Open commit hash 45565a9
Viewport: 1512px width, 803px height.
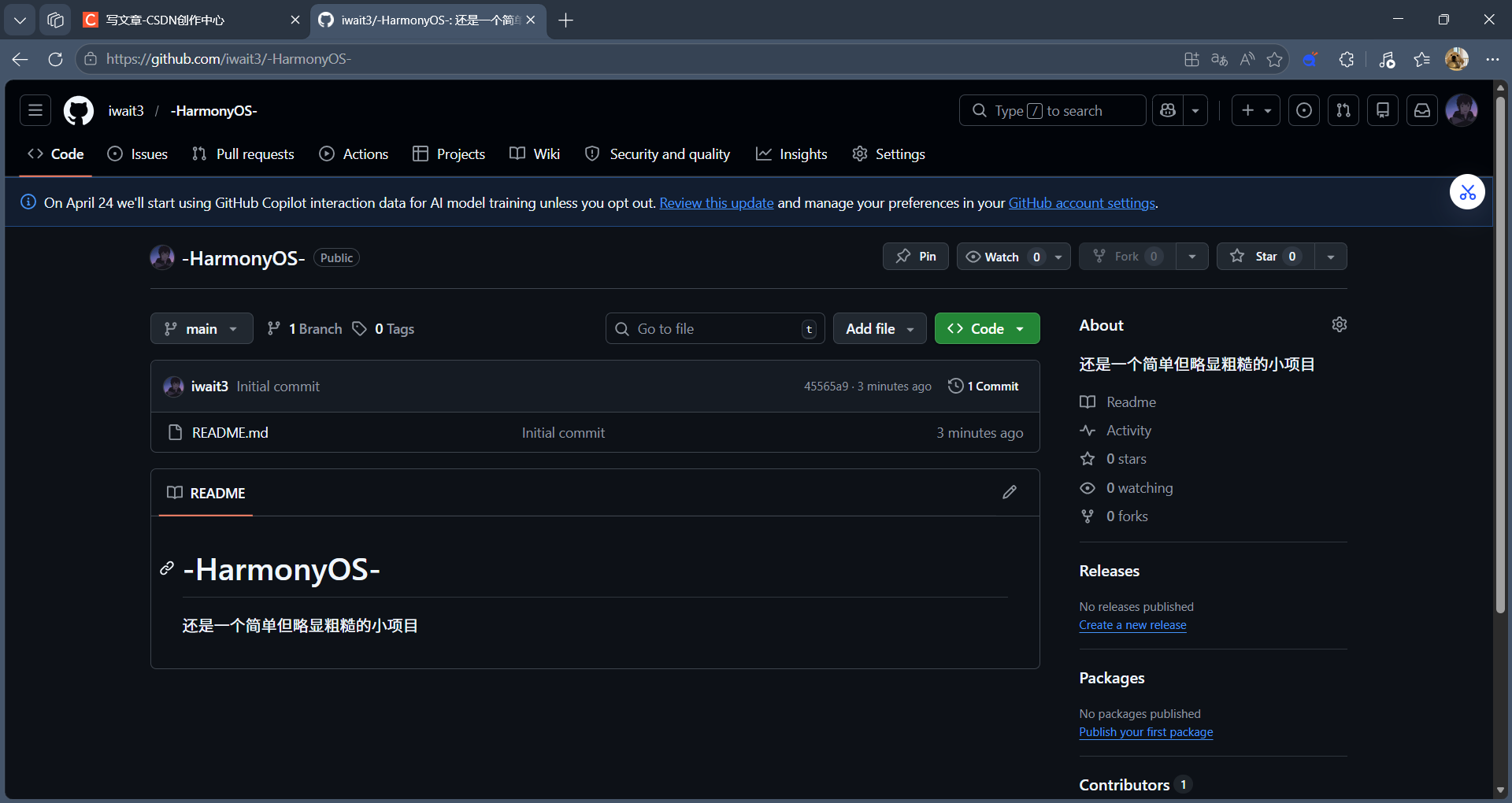pyautogui.click(x=826, y=387)
